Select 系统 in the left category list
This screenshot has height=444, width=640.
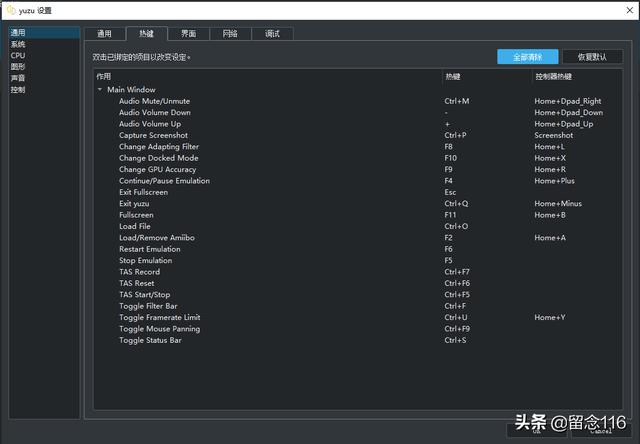coord(19,44)
